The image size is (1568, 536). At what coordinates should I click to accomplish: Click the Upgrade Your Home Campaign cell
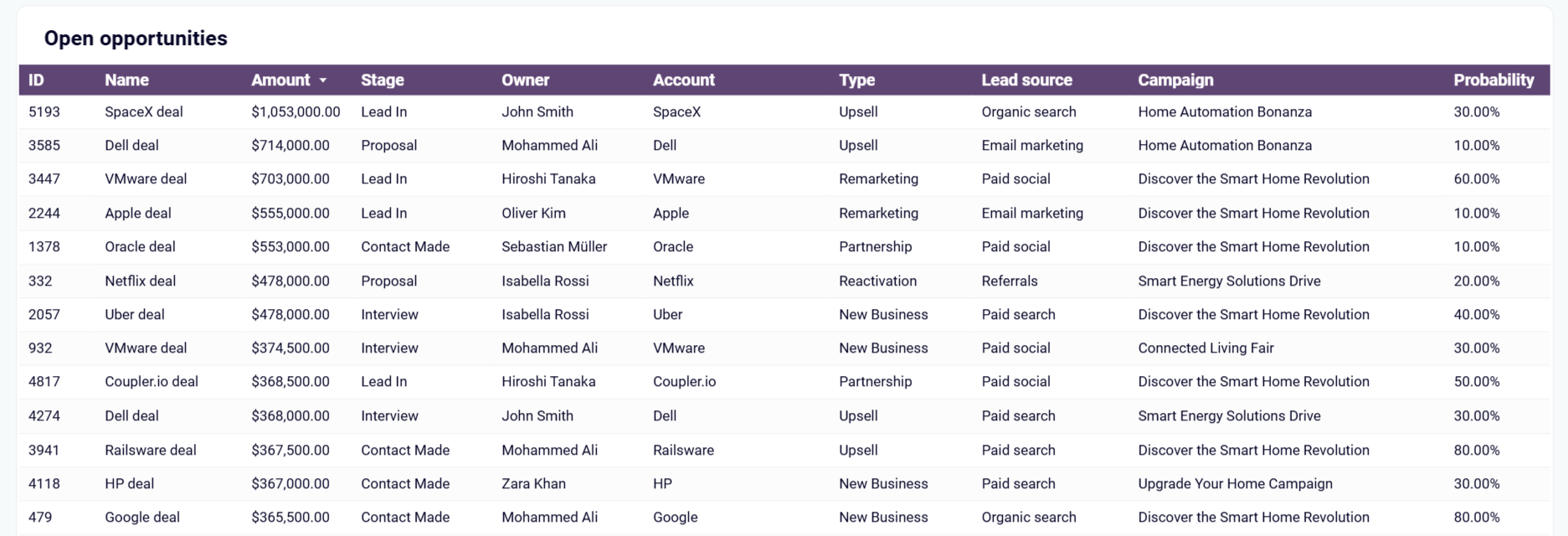pos(1235,484)
